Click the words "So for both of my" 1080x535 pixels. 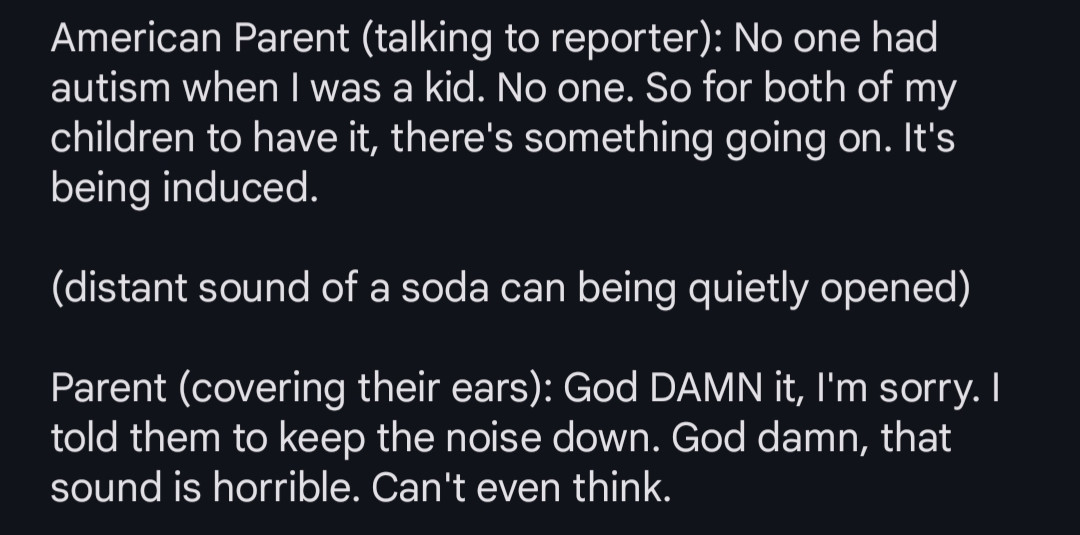pyautogui.click(x=801, y=90)
